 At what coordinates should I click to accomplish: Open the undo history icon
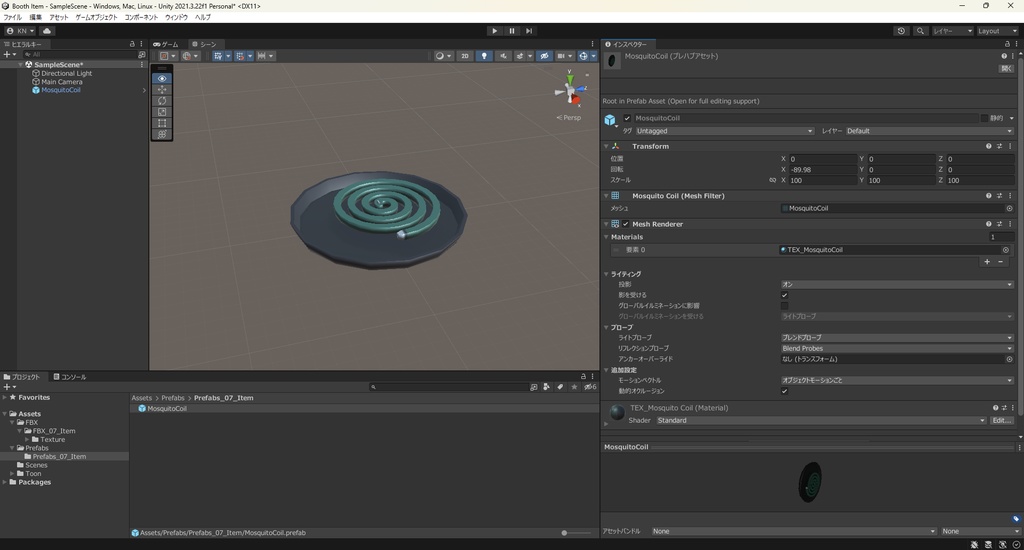[901, 31]
